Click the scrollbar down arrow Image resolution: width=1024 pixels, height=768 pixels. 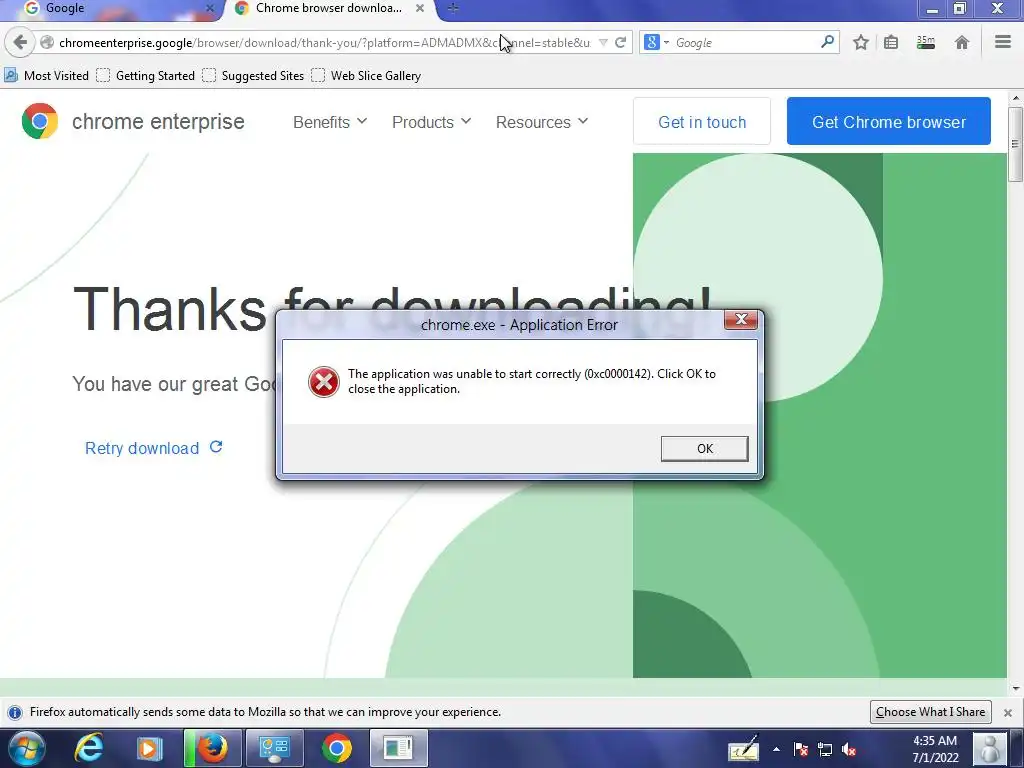tap(1016, 688)
